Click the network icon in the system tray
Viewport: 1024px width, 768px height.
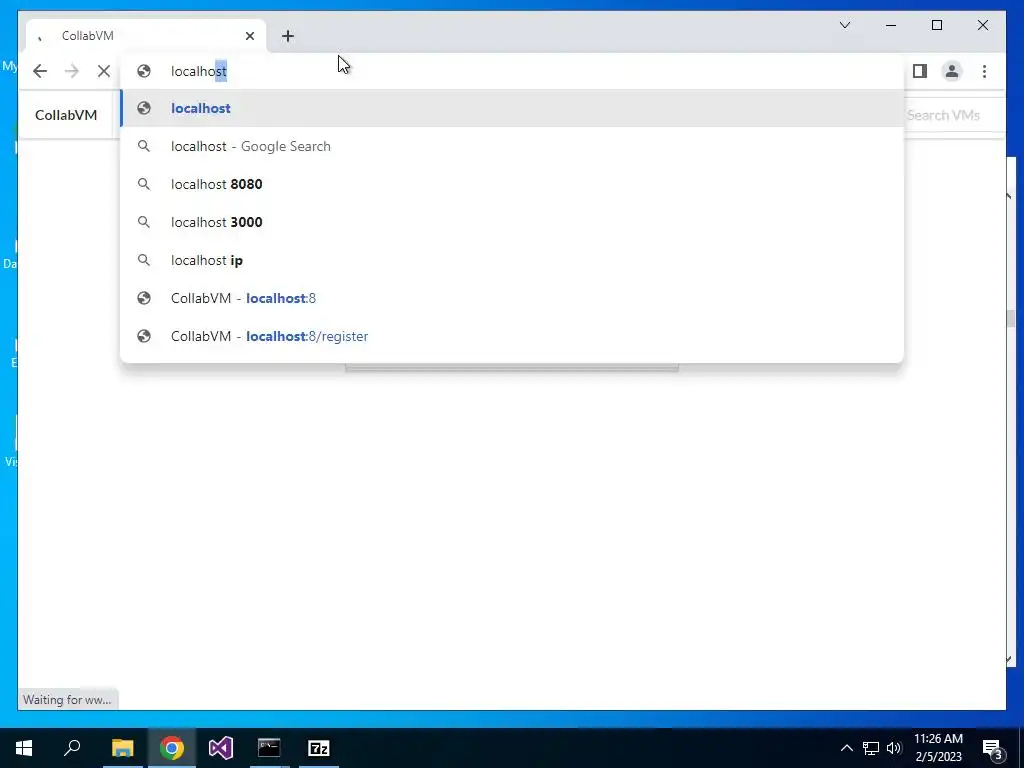871,748
